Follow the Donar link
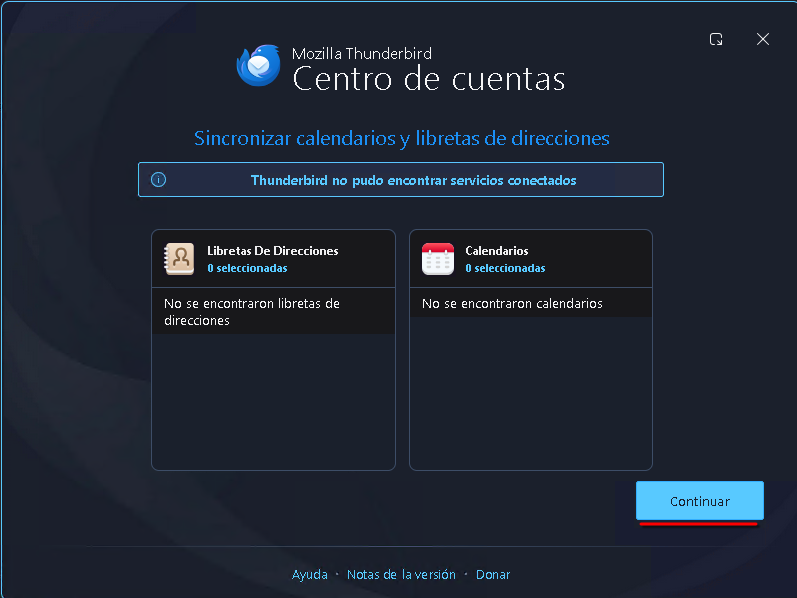This screenshot has height=598, width=797. click(x=493, y=575)
